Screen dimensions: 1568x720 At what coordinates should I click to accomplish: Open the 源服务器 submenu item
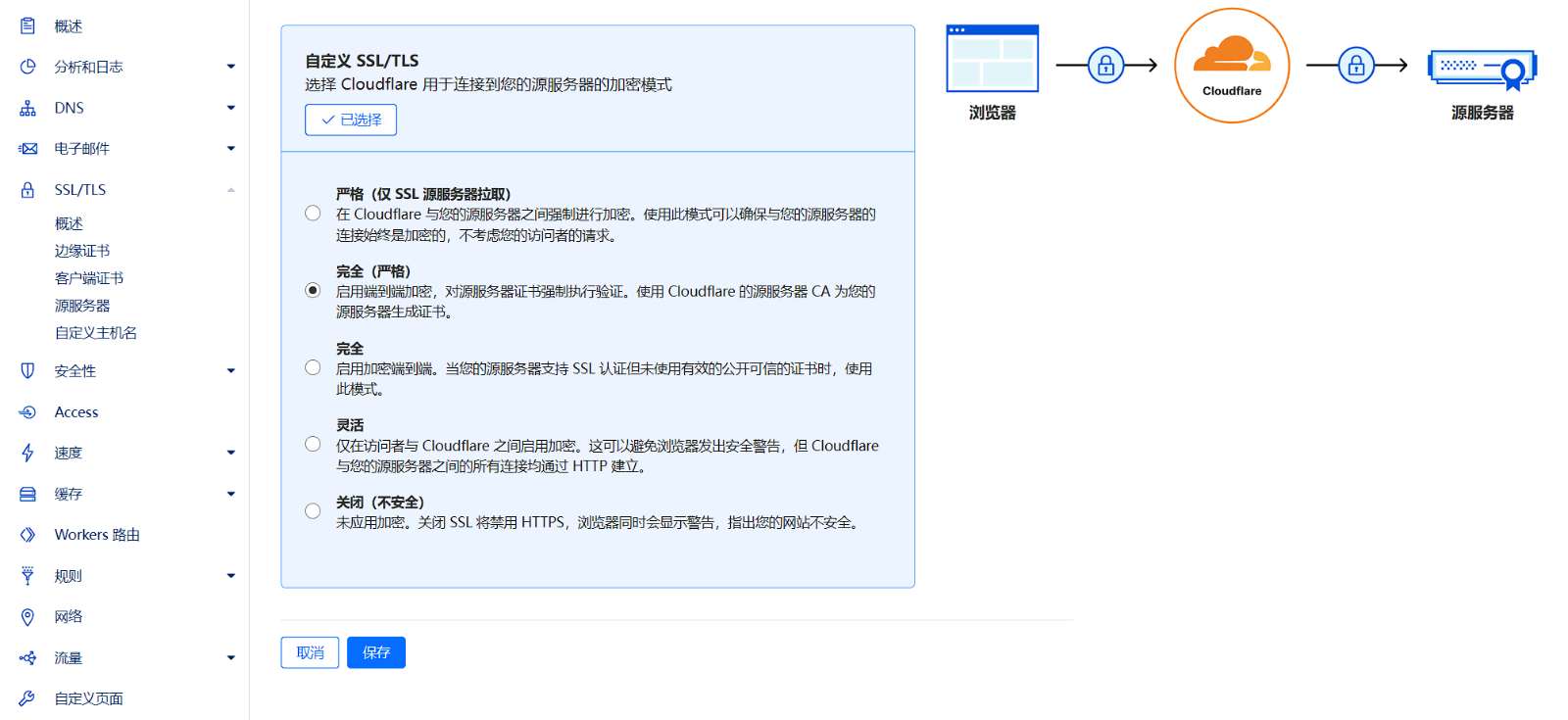(82, 307)
